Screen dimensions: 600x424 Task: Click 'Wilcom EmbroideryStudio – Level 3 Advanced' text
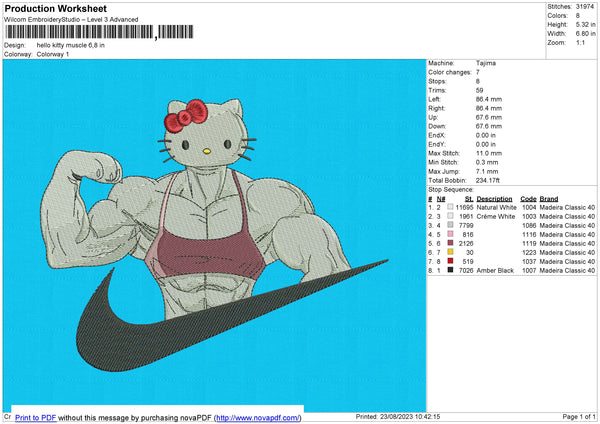pyautogui.click(x=71, y=20)
